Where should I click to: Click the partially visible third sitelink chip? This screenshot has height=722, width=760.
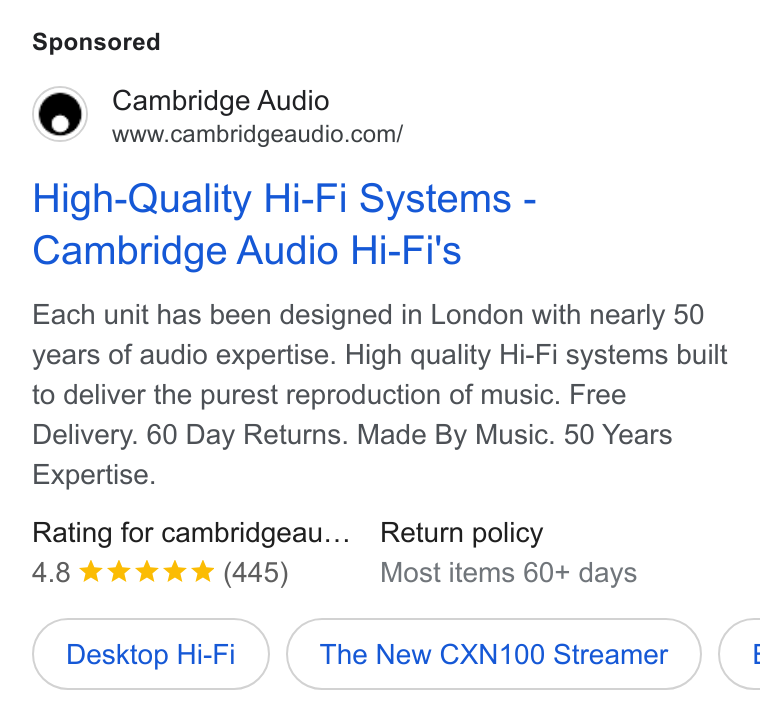click(740, 654)
